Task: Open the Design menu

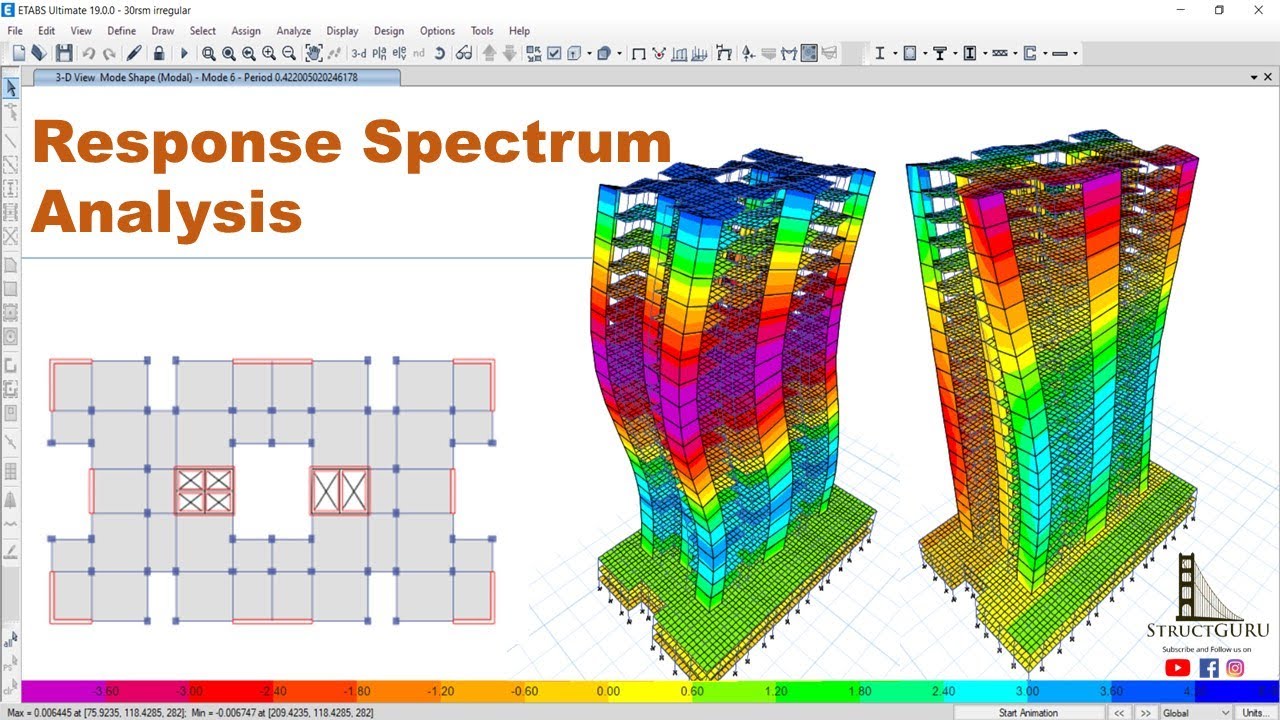Action: click(x=389, y=31)
